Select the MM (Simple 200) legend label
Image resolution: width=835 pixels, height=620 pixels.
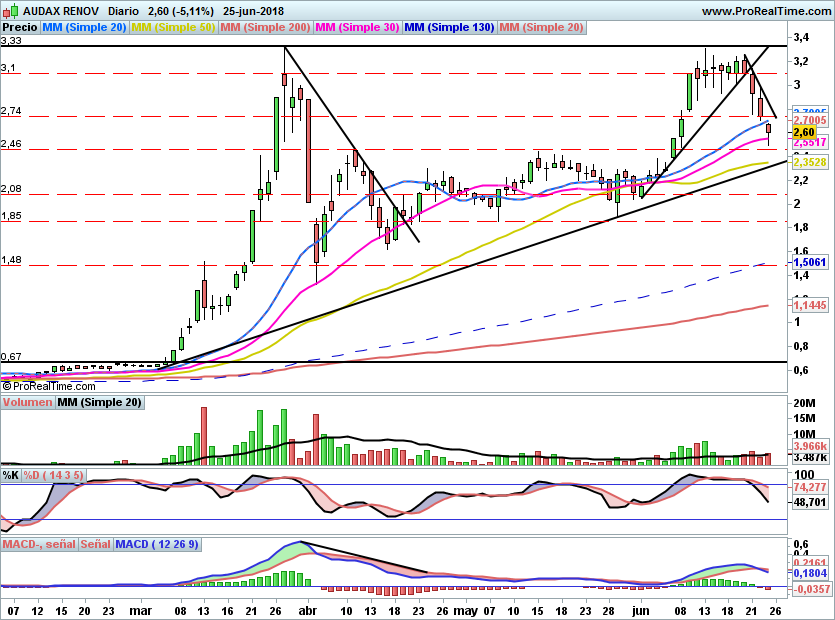click(265, 27)
